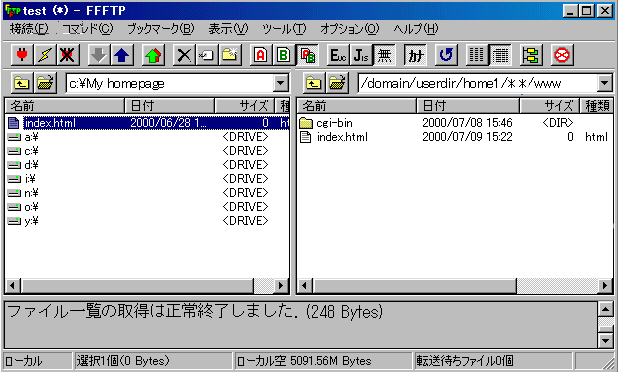
Task: Click the remote pane horizontal scrollbar
Action: pyautogui.click(x=454, y=285)
